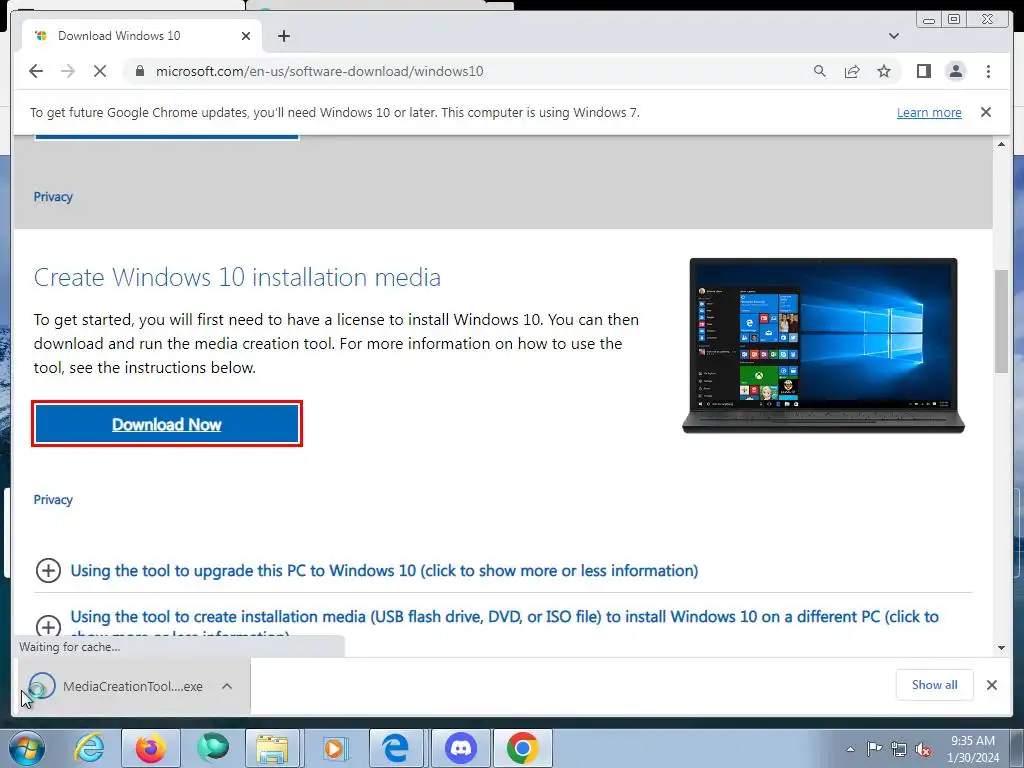This screenshot has height=768, width=1024.
Task: Click the page scrollbar thumb
Action: click(x=1001, y=321)
